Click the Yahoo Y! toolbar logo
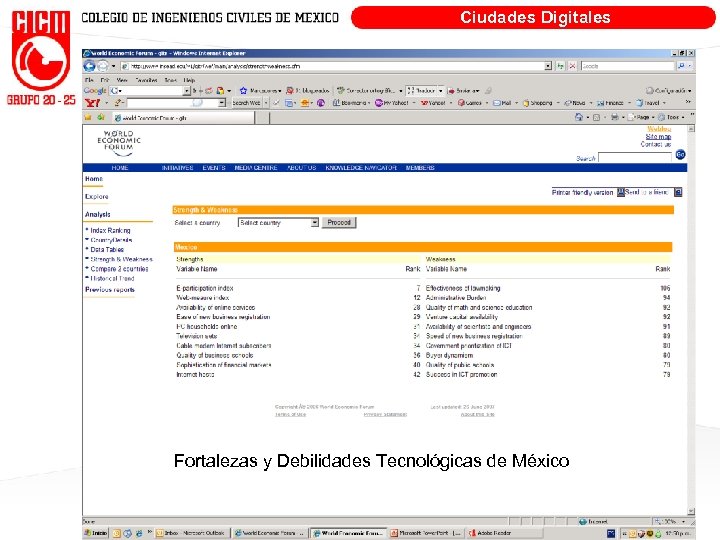This screenshot has width=720, height=540. (92, 103)
